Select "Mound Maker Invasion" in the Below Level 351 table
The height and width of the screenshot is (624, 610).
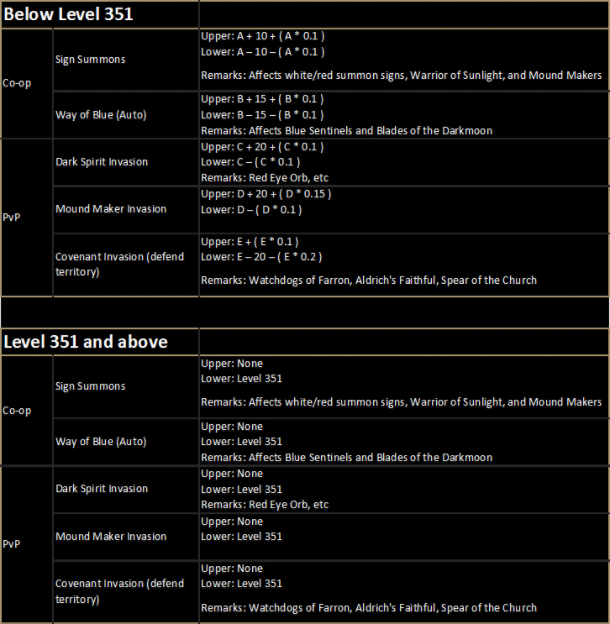point(111,209)
